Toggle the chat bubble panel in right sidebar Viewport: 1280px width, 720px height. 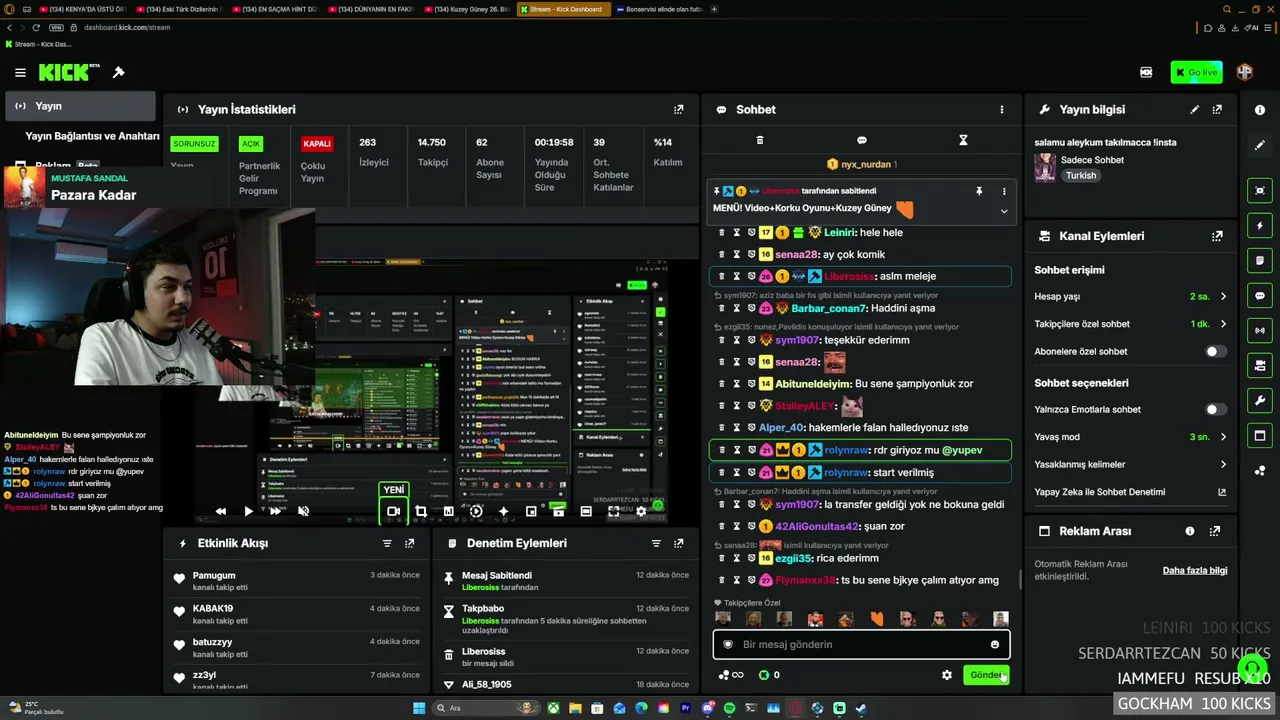(x=1260, y=296)
